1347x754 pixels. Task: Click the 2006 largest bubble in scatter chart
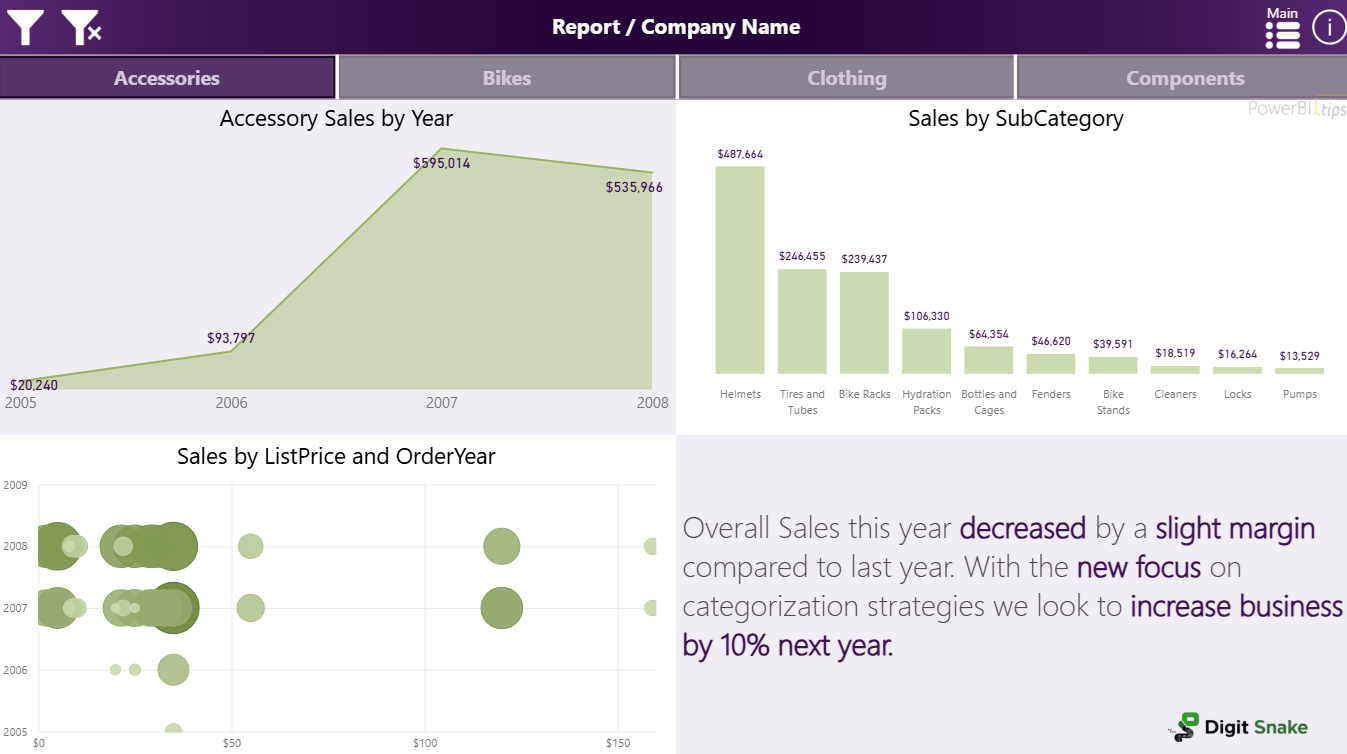click(173, 670)
